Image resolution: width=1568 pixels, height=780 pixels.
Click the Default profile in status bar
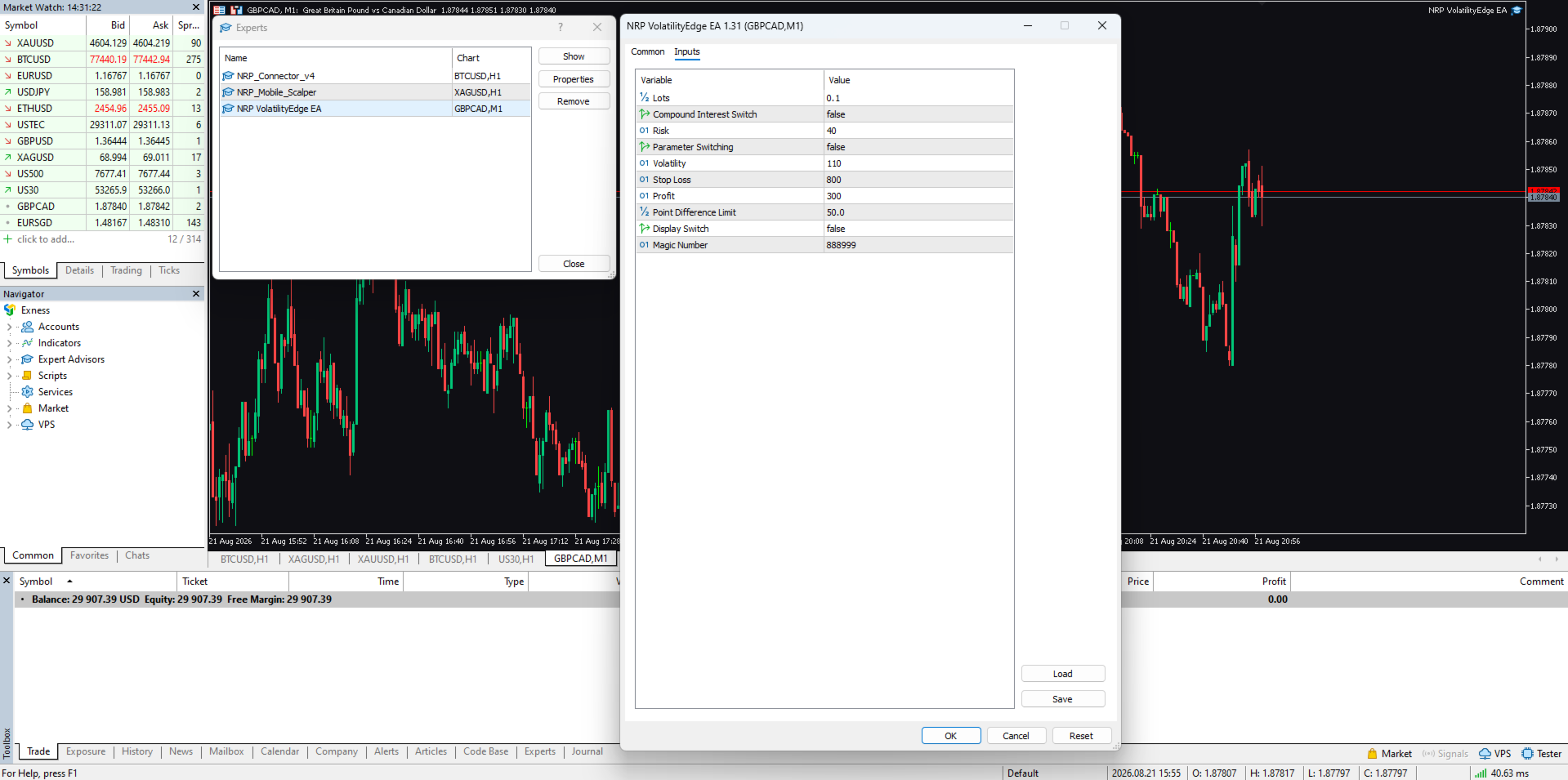point(1023,773)
